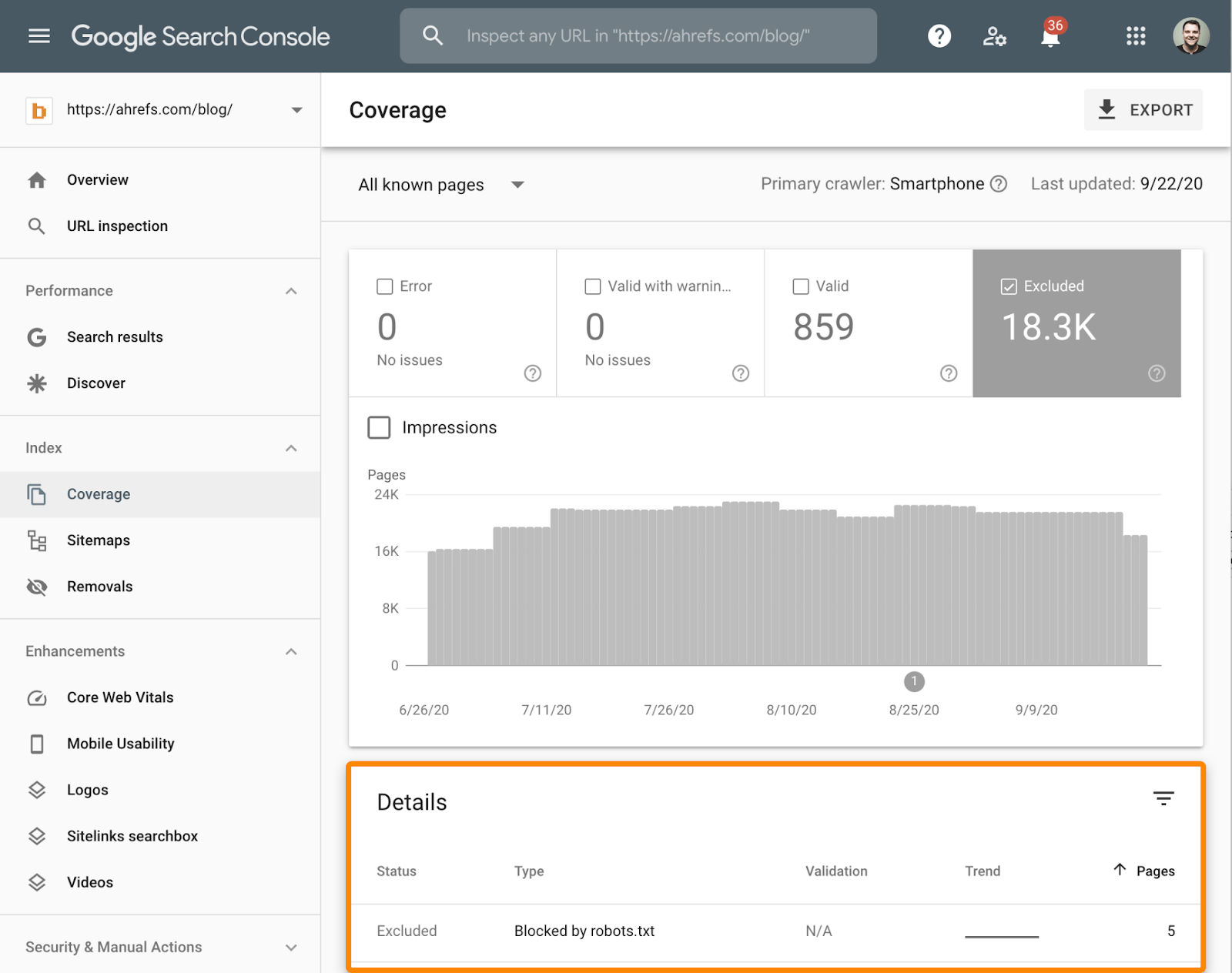Screen dimensions: 1232x973
Task: Show help for the Excluded card
Action: 1157,373
